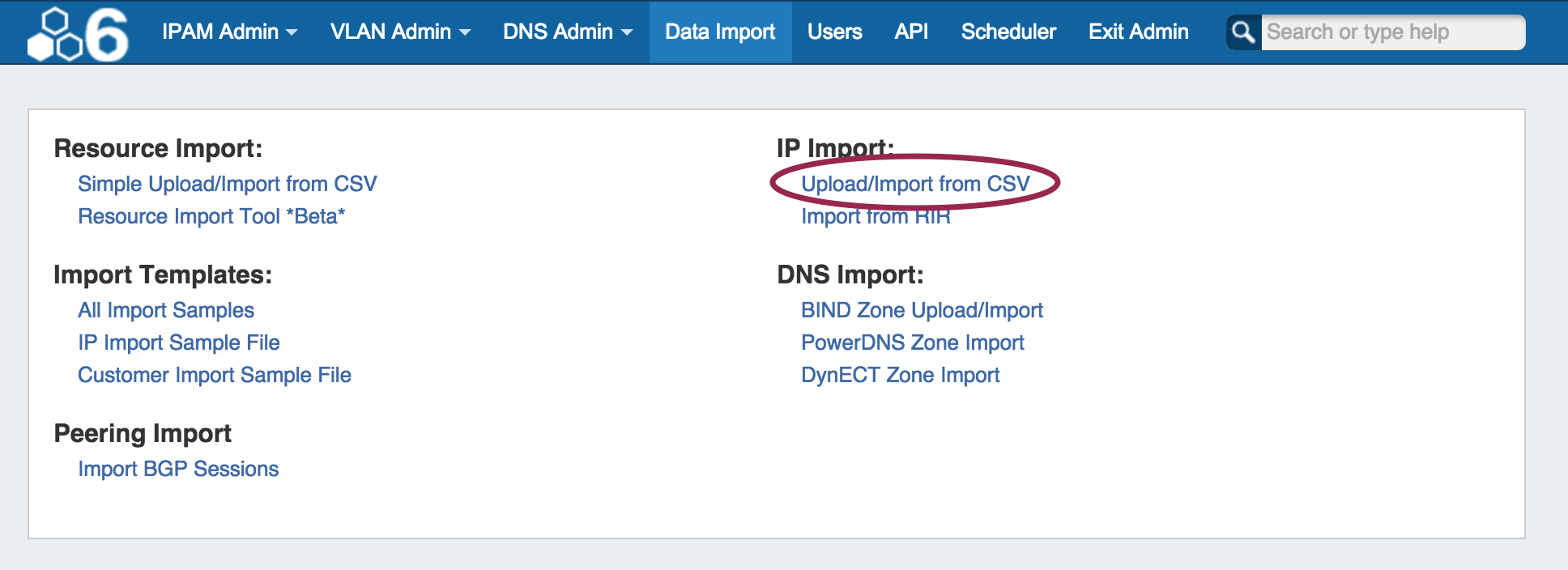
Task: Click the 6connect hexagon logo
Action: click(78, 34)
